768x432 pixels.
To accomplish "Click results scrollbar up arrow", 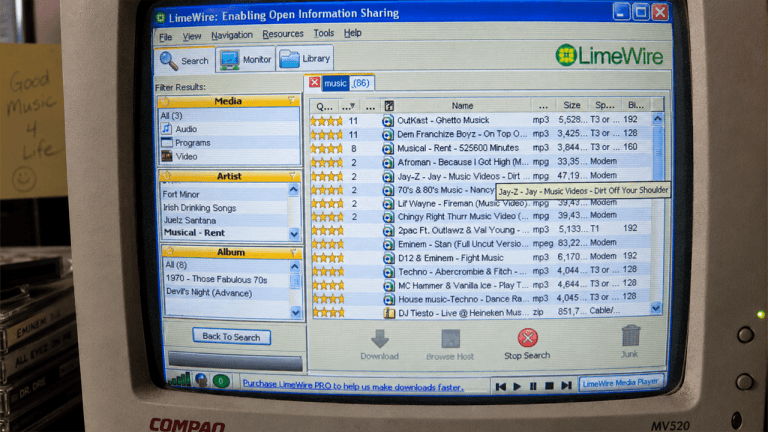I will [657, 118].
